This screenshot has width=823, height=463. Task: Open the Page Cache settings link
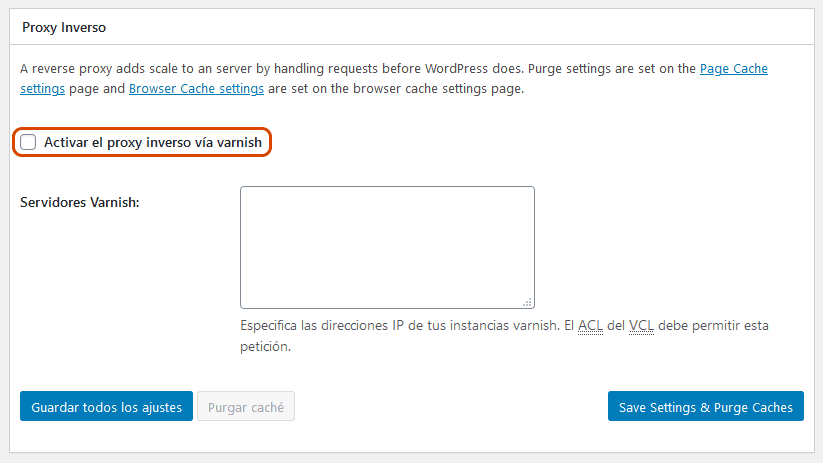(733, 69)
